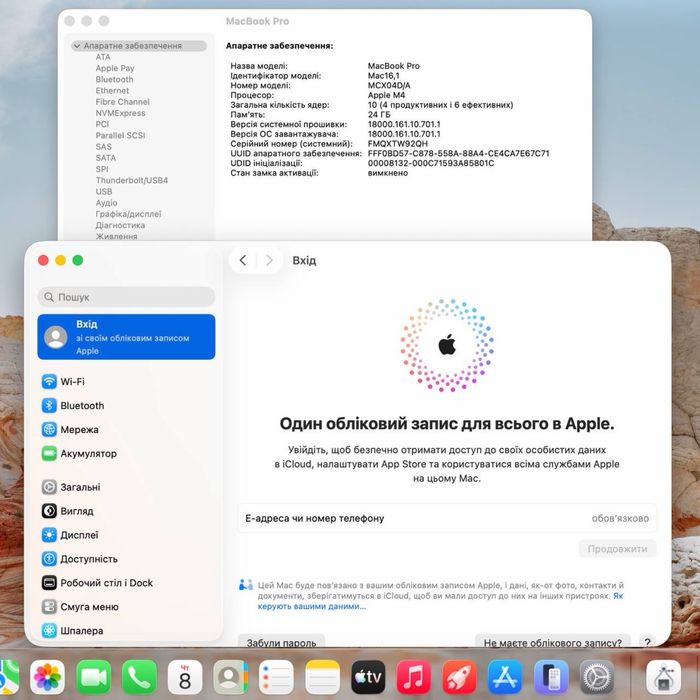Collapse Апаратне забезпечення tree in MacBook Pro window
The width and height of the screenshot is (700, 700).
[x=77, y=46]
